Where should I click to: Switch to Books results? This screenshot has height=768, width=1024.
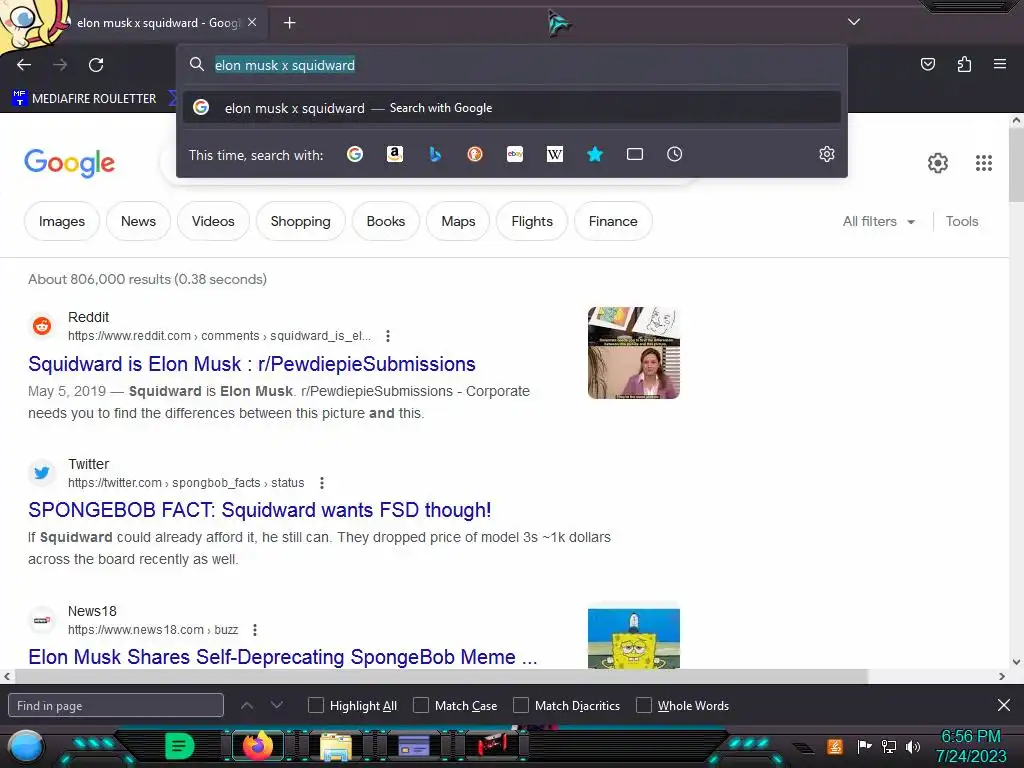(385, 221)
